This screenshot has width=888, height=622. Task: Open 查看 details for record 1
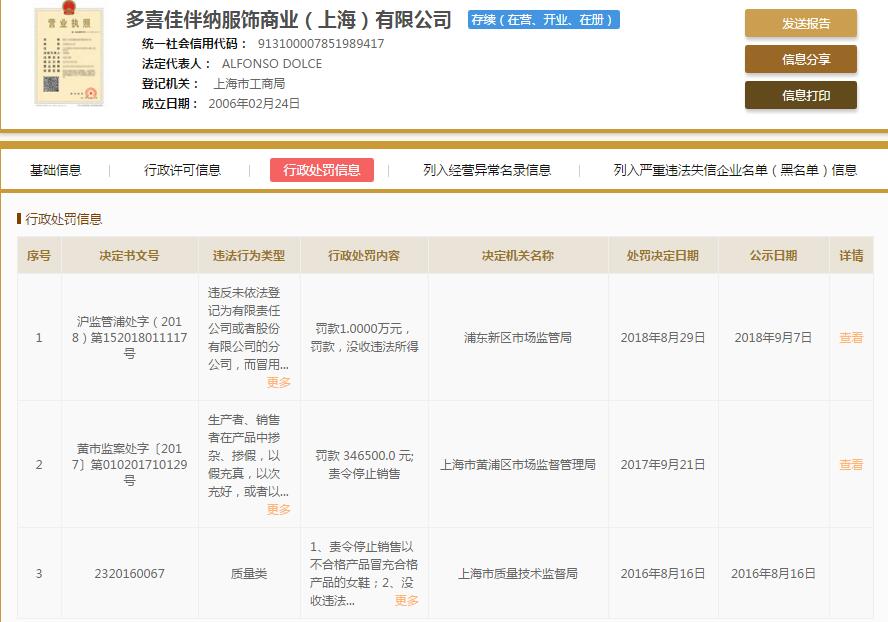point(851,338)
